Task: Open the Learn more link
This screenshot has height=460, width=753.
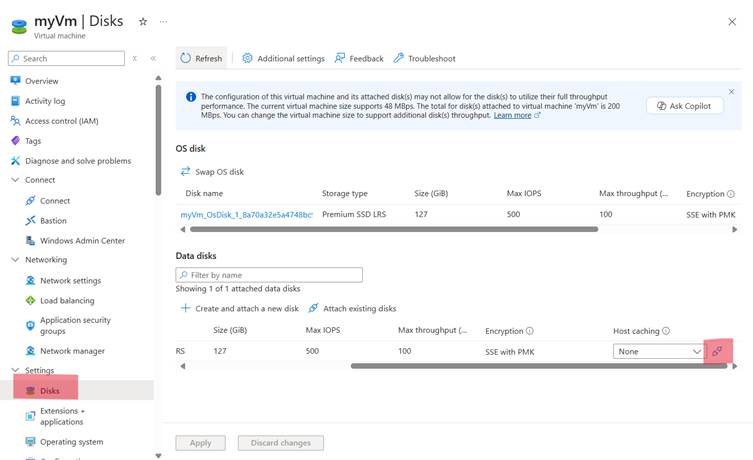Action: coord(512,115)
